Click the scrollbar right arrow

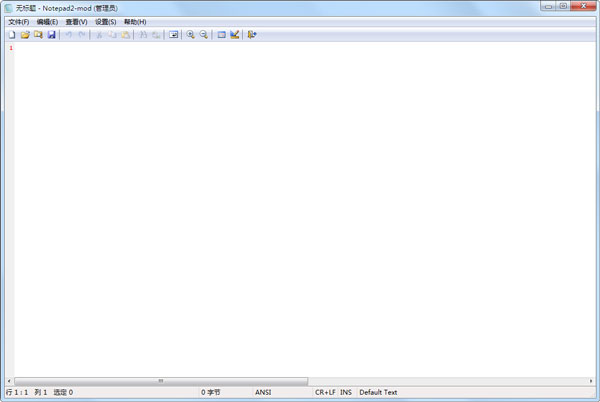[x=591, y=381]
